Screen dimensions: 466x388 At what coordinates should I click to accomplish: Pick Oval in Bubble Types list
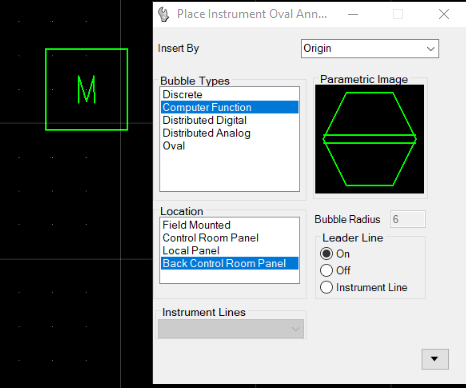pos(229,146)
